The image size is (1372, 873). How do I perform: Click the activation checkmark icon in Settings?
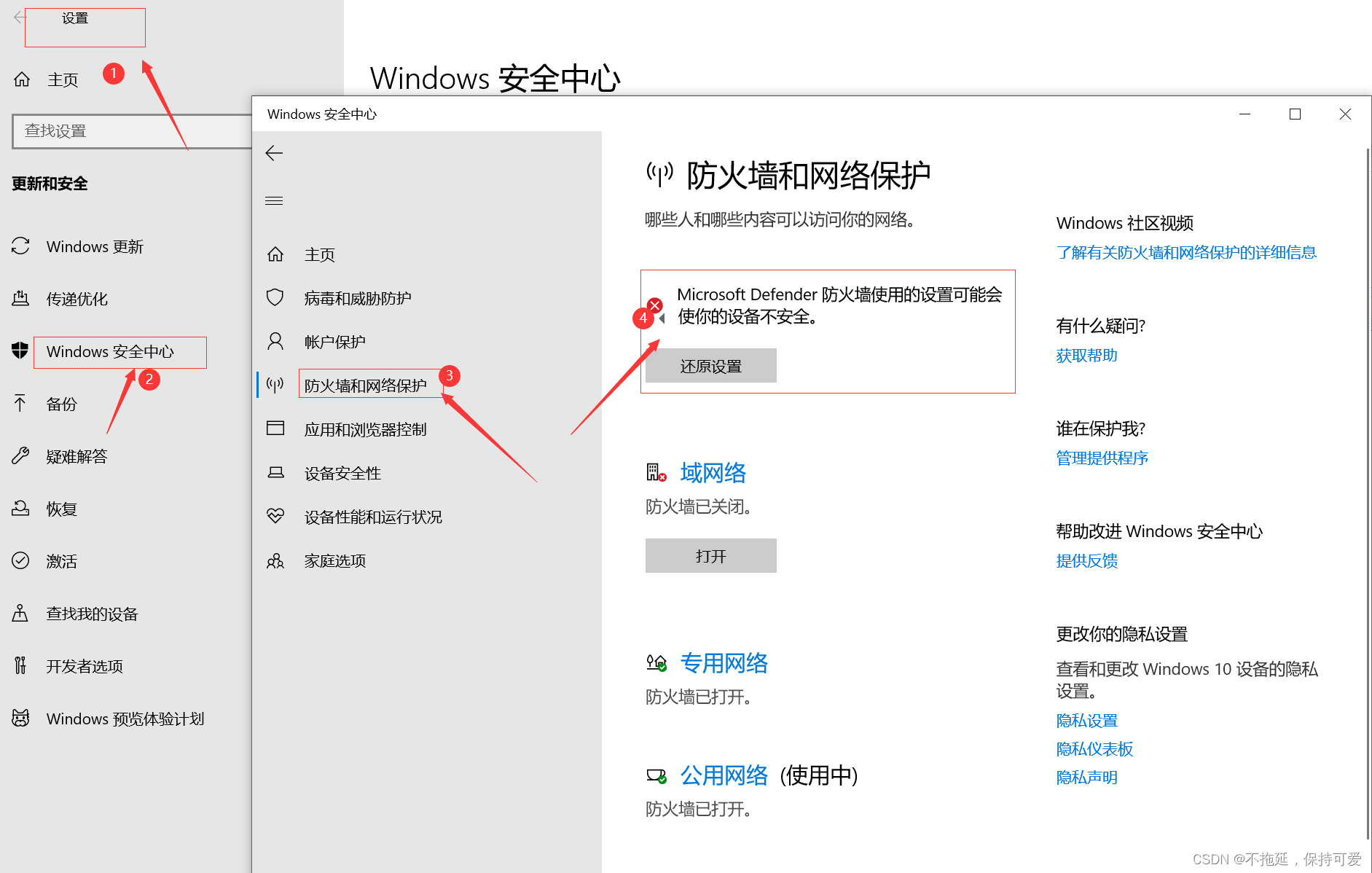click(20, 560)
